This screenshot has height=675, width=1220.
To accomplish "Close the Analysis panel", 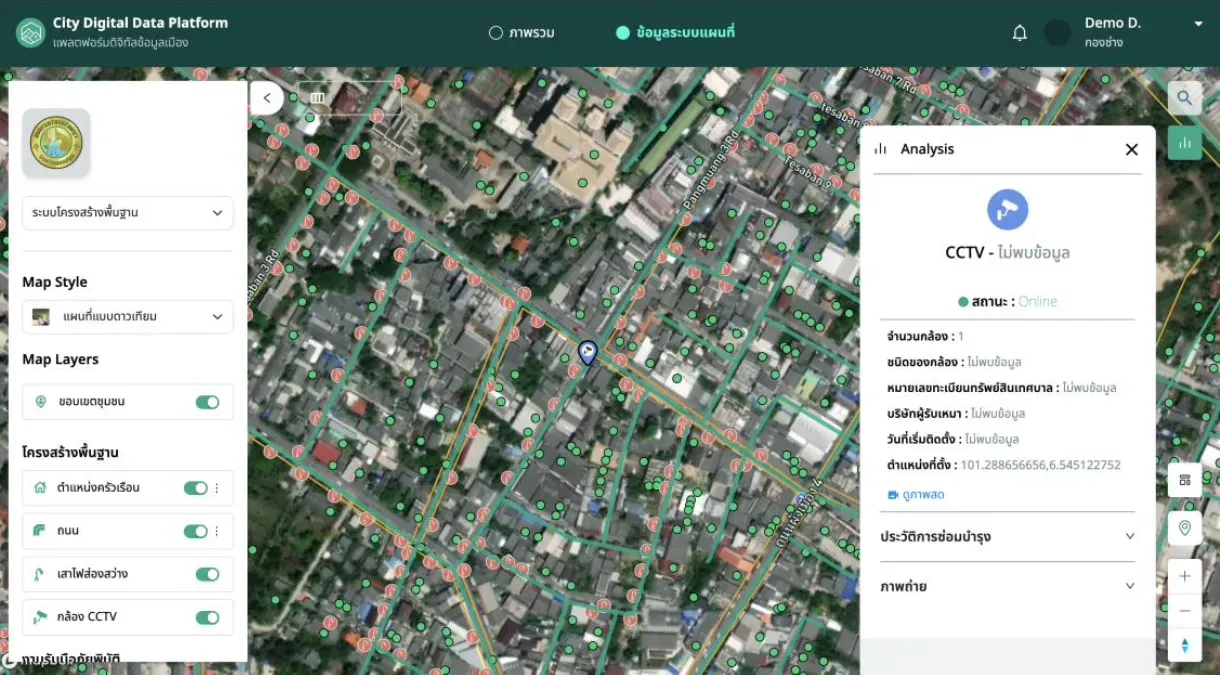I will coord(1131,149).
